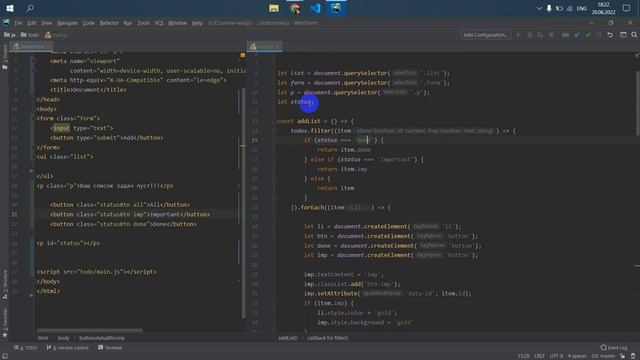Switch to Chrome from the taskbar
Viewport: 640px width, 360px height.
coord(295,8)
